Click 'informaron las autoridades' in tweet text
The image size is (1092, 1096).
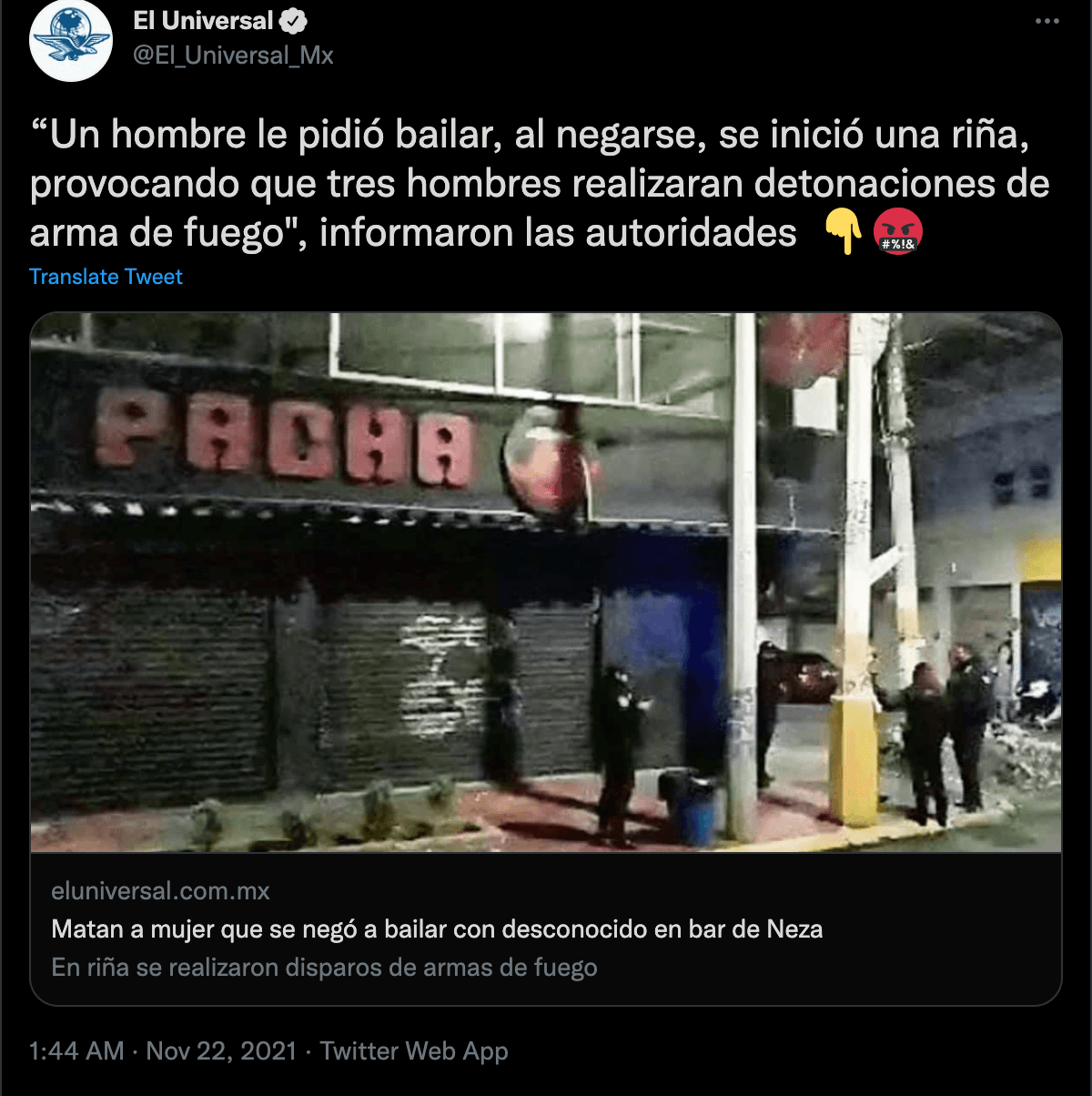pyautogui.click(x=558, y=233)
